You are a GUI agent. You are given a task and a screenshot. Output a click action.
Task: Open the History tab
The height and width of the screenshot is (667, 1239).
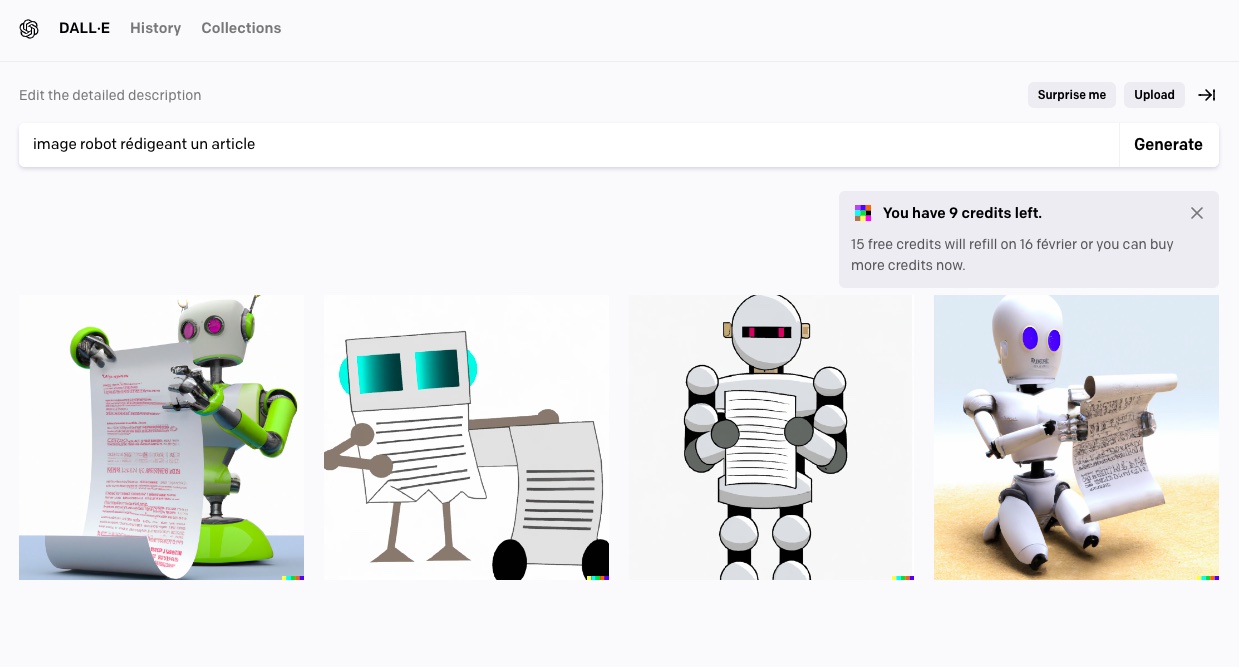[156, 28]
